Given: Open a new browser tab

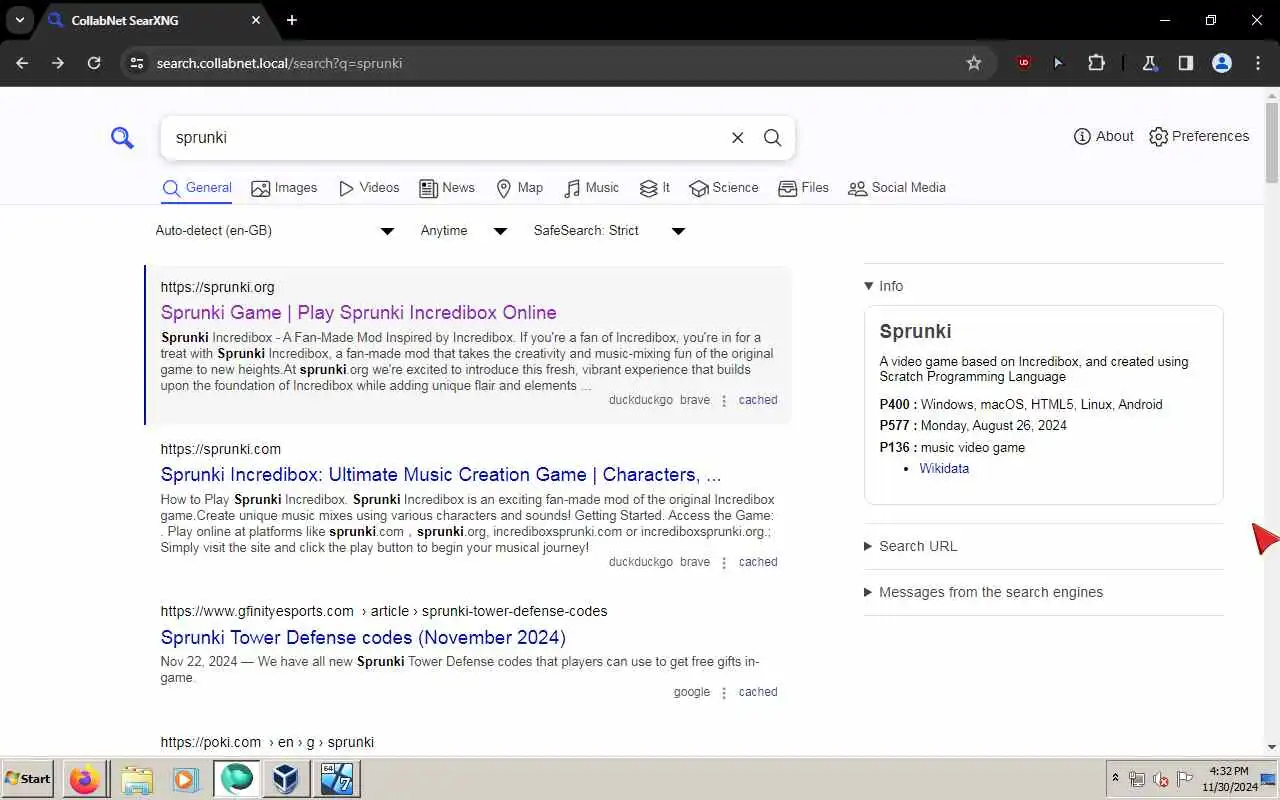Looking at the screenshot, I should coord(292,20).
